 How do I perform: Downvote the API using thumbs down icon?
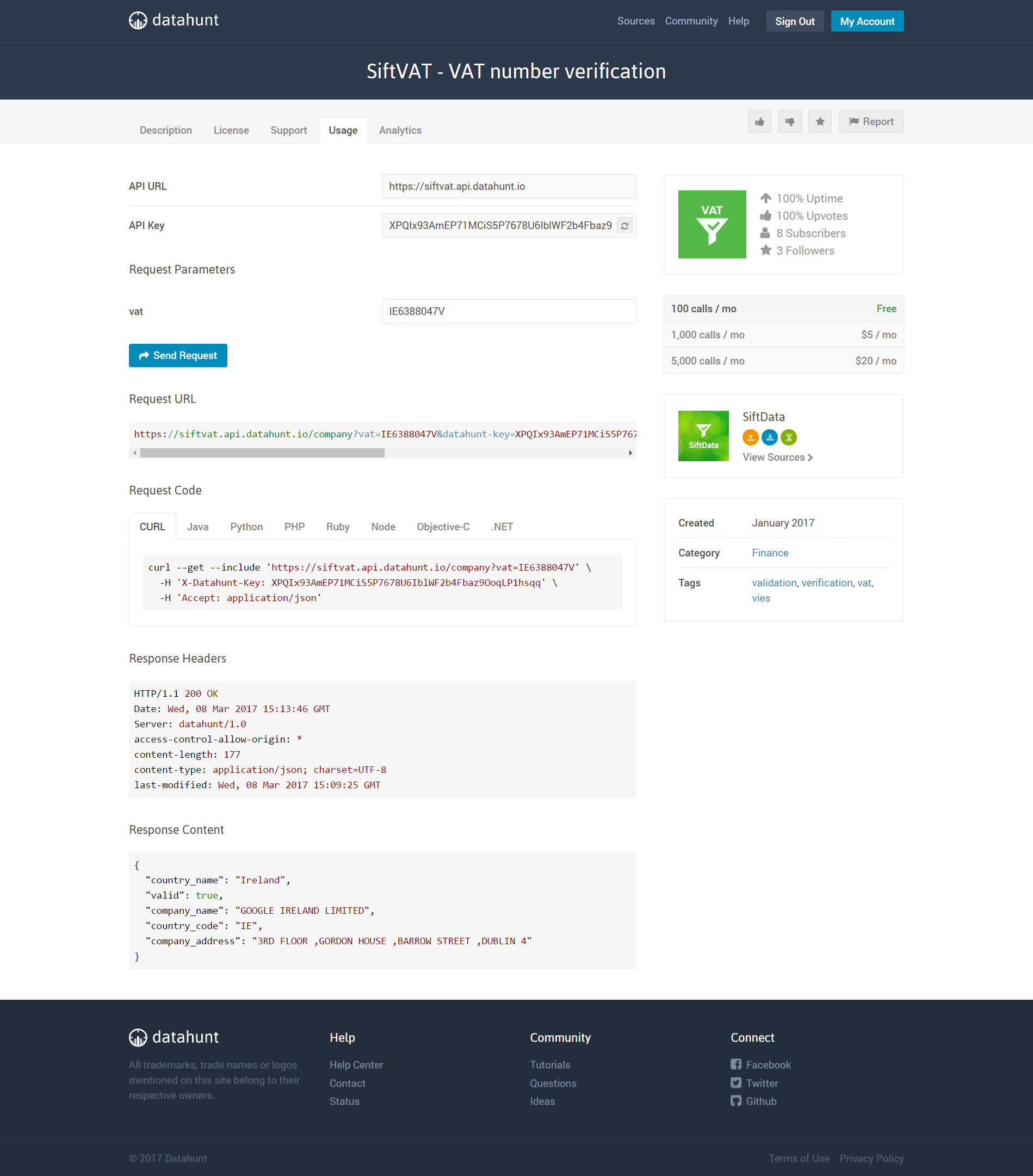click(x=789, y=121)
